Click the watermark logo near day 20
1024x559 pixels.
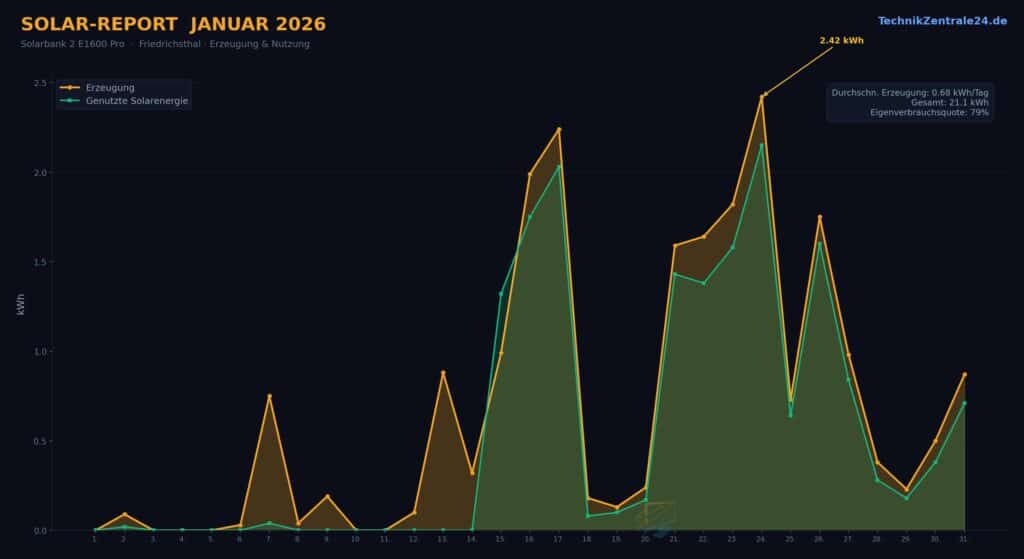click(x=658, y=518)
